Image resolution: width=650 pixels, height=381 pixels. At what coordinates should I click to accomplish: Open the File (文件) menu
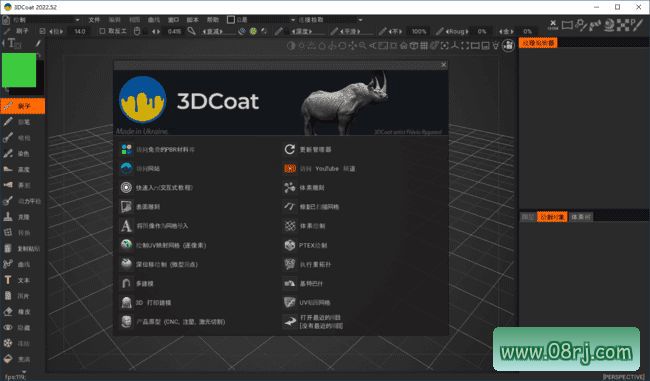94,19
